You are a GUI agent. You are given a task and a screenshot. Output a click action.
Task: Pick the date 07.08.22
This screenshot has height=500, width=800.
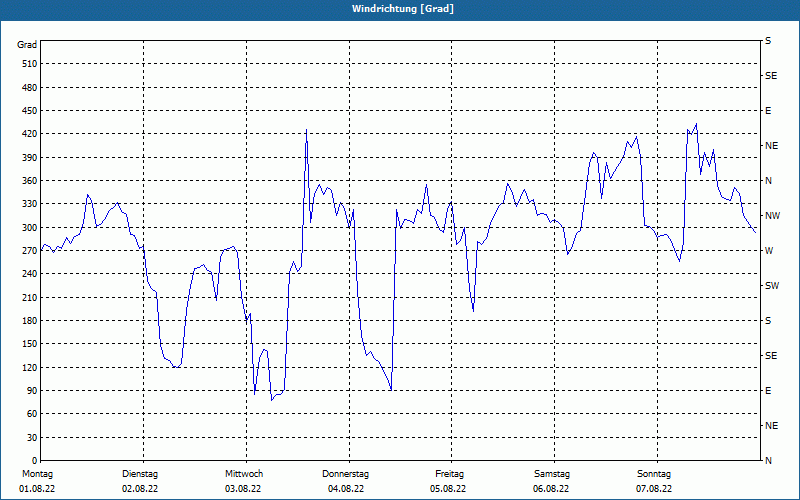pos(654,489)
